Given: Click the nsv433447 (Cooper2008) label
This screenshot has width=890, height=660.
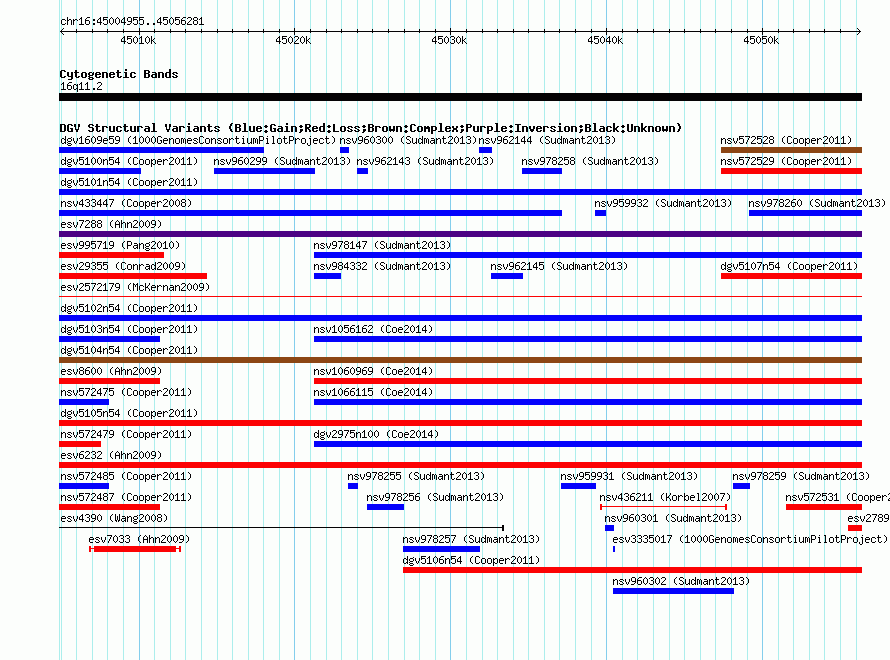Looking at the screenshot, I should tap(126, 203).
